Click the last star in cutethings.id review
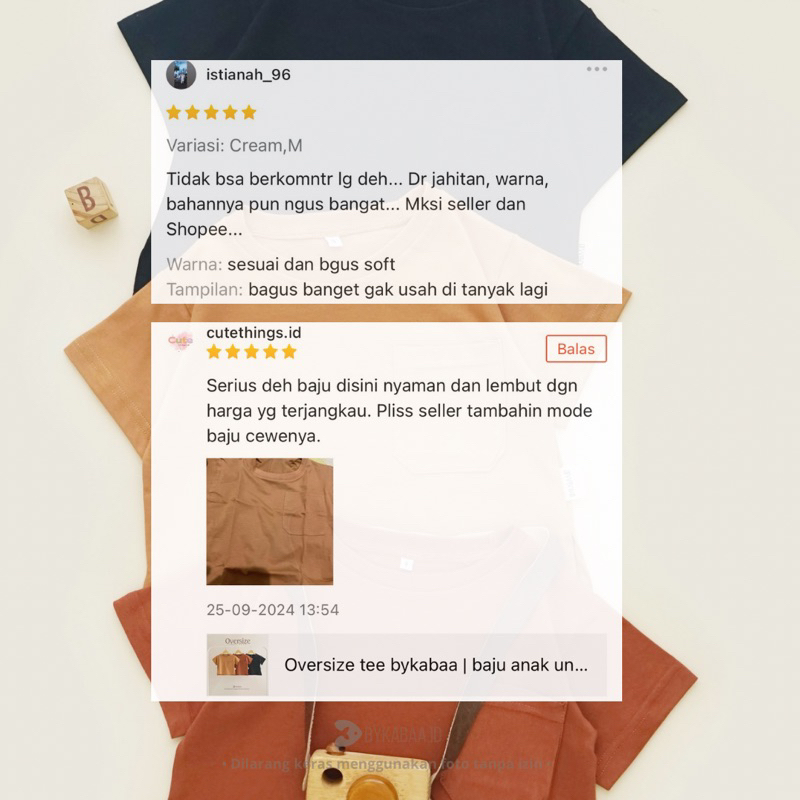Viewport: 800px width, 800px height. [x=289, y=352]
